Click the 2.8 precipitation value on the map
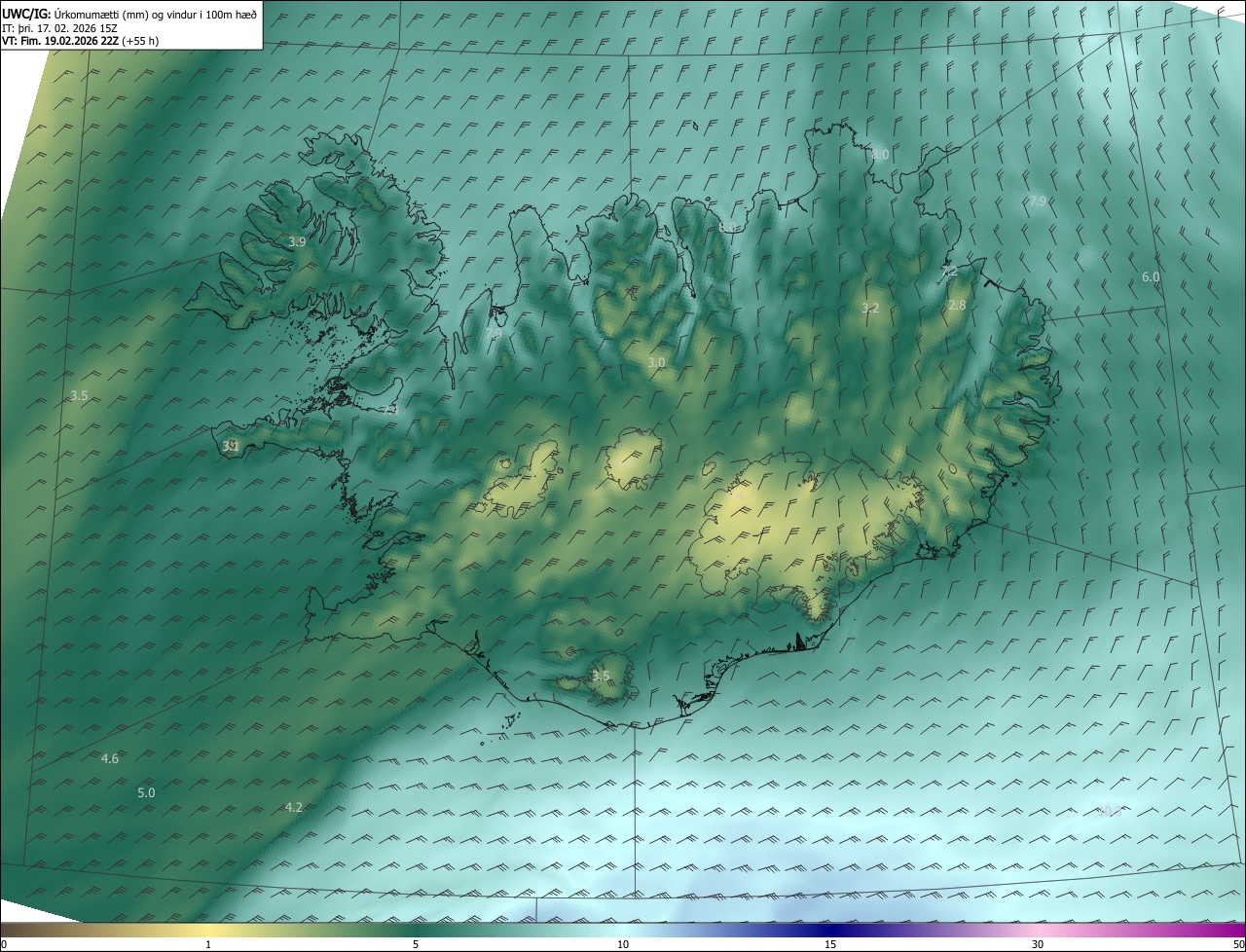1246x952 pixels. click(957, 306)
